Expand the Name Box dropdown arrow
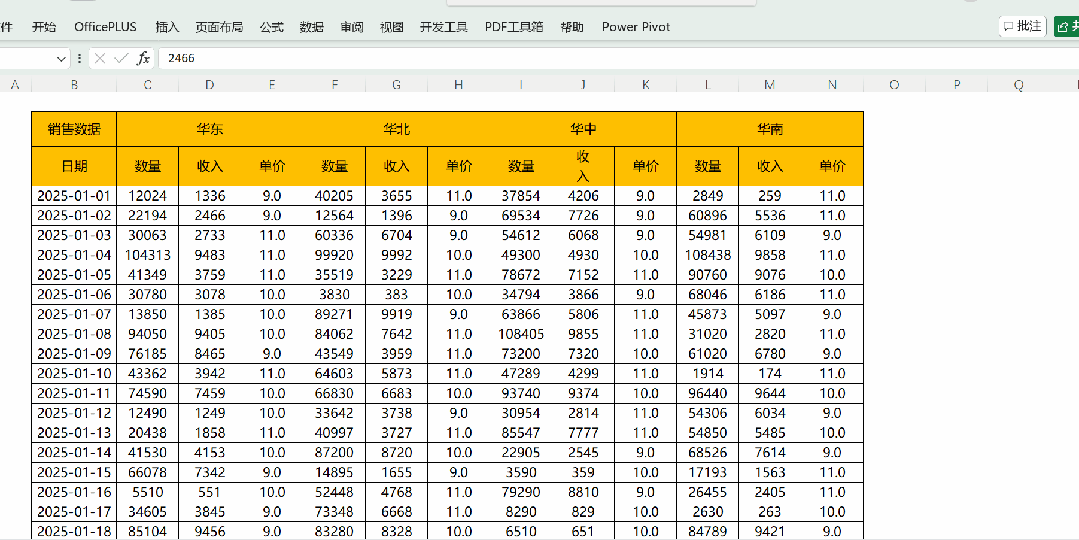1079x540 pixels. (x=62, y=59)
